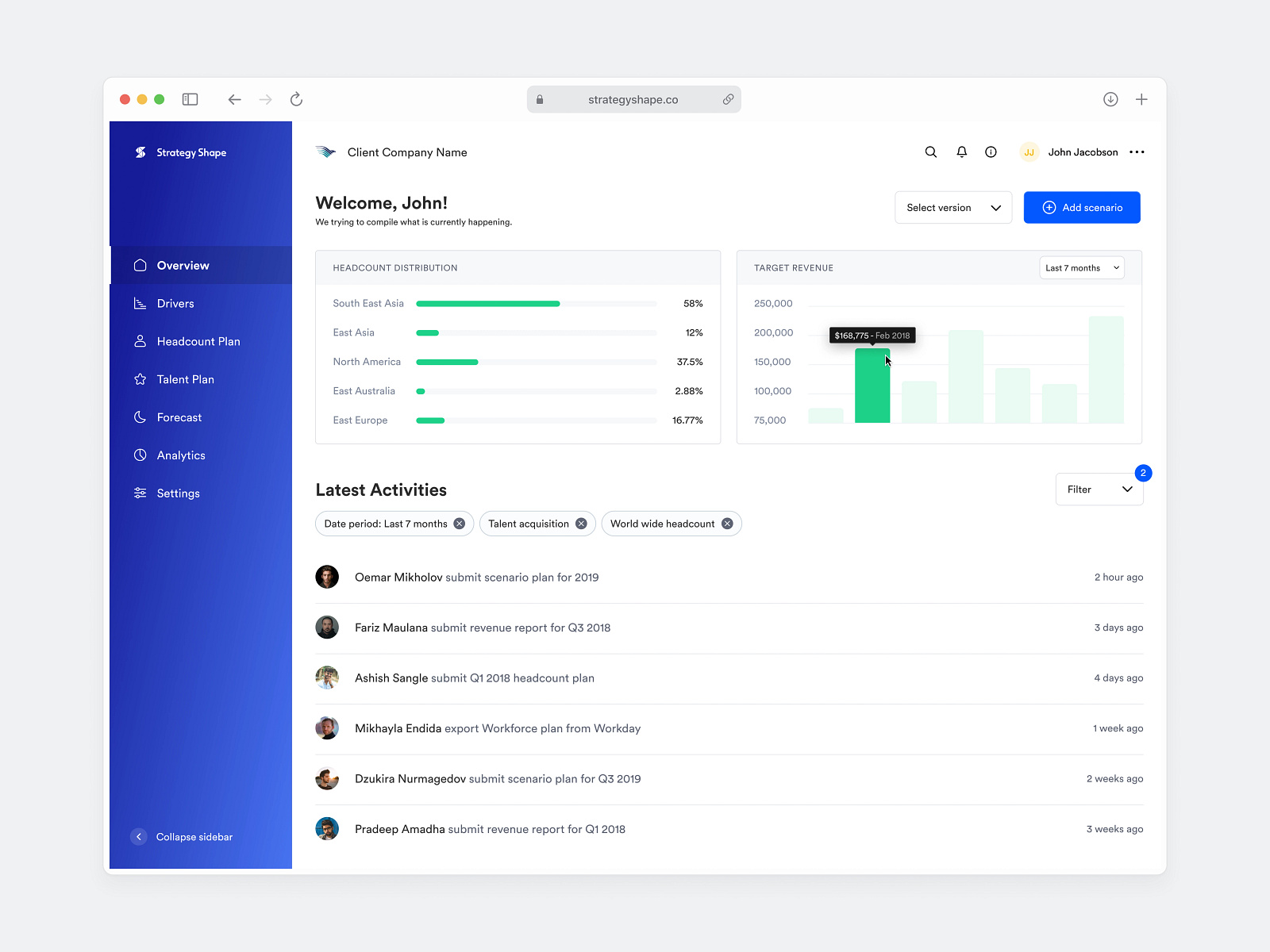Open Talent Plan via the star icon
Image resolution: width=1270 pixels, height=952 pixels.
139,379
